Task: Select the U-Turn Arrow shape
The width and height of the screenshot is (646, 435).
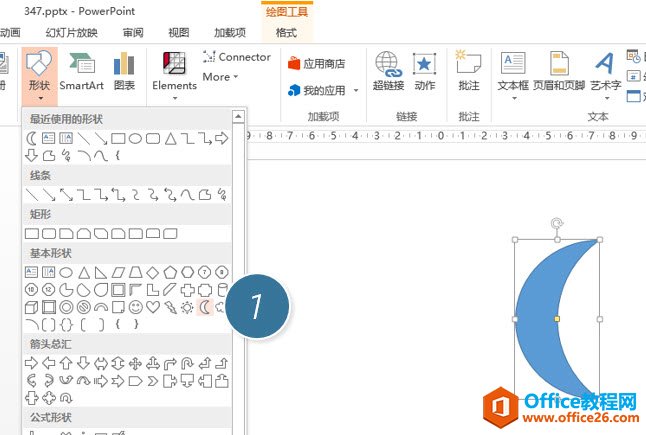Action: 187,363
